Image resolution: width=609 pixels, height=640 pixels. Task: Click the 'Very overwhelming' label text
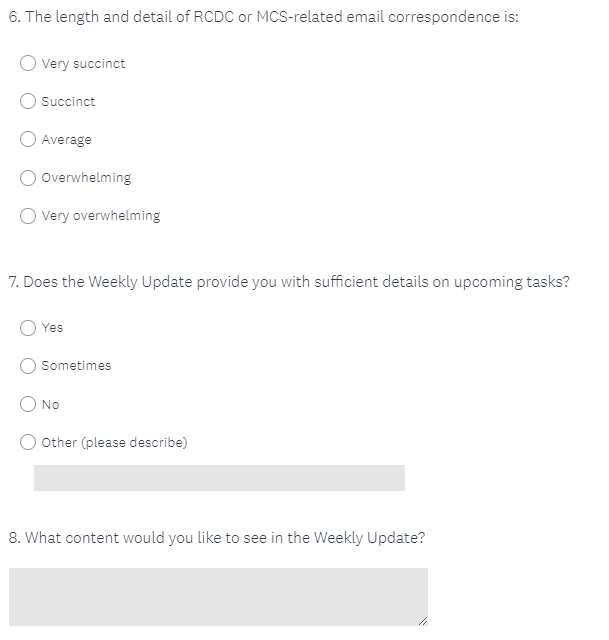[100, 216]
